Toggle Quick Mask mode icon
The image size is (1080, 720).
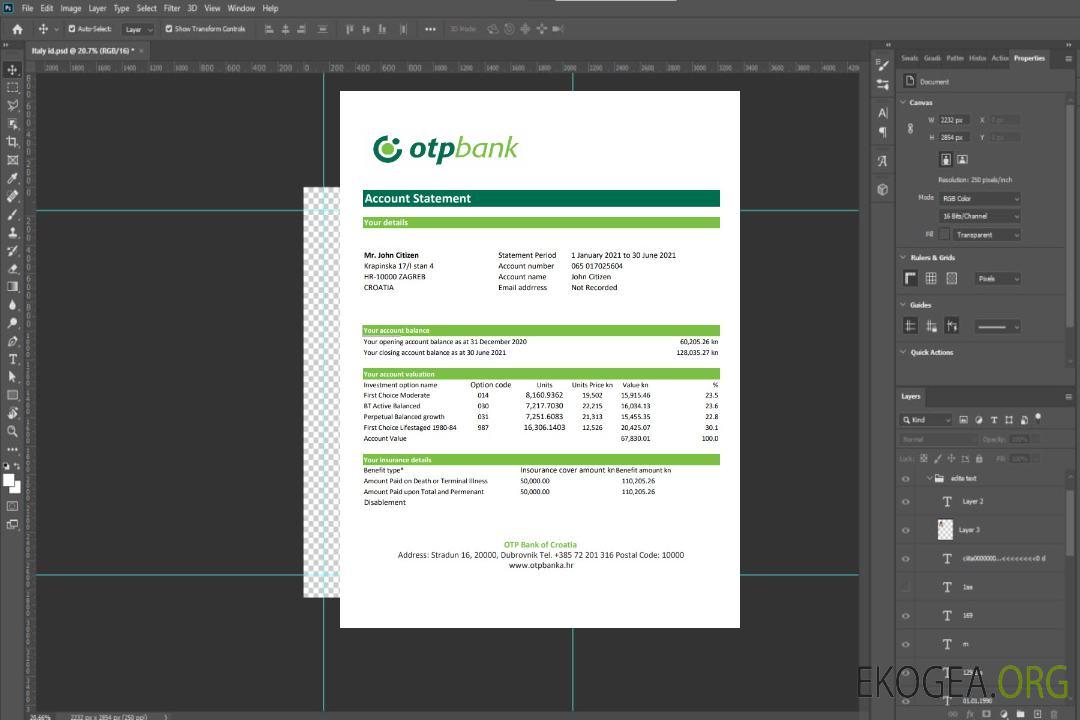pyautogui.click(x=12, y=506)
